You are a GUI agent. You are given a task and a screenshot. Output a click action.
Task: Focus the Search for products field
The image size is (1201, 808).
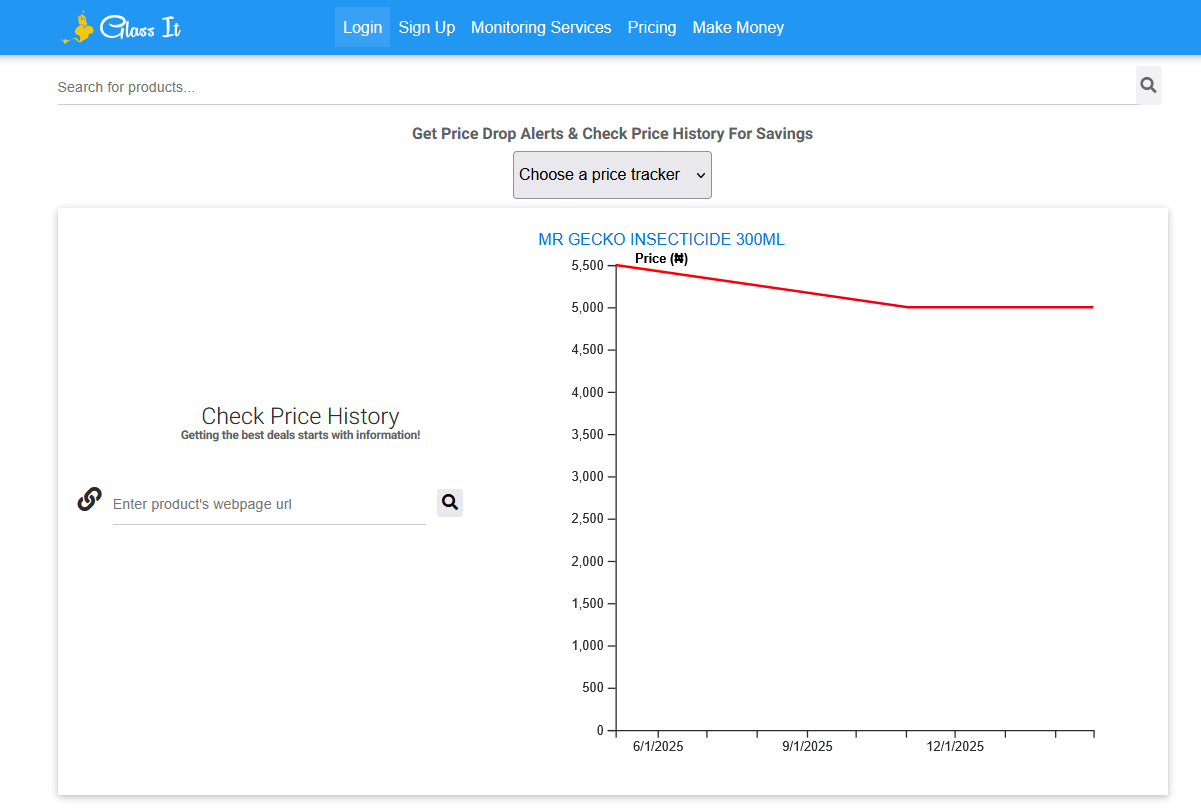(x=597, y=87)
